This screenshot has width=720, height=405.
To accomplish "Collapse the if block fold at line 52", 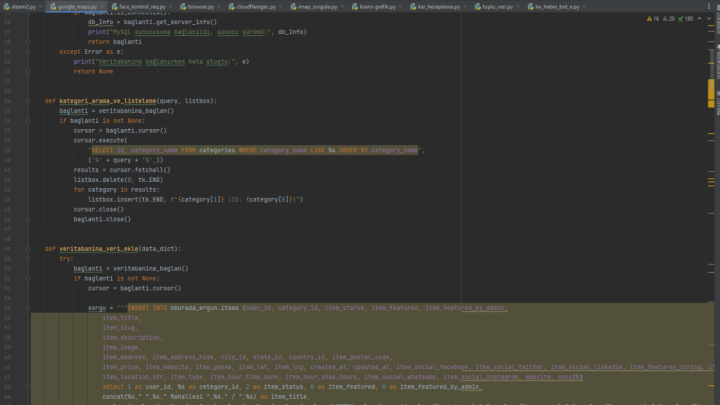I will tap(28, 279).
